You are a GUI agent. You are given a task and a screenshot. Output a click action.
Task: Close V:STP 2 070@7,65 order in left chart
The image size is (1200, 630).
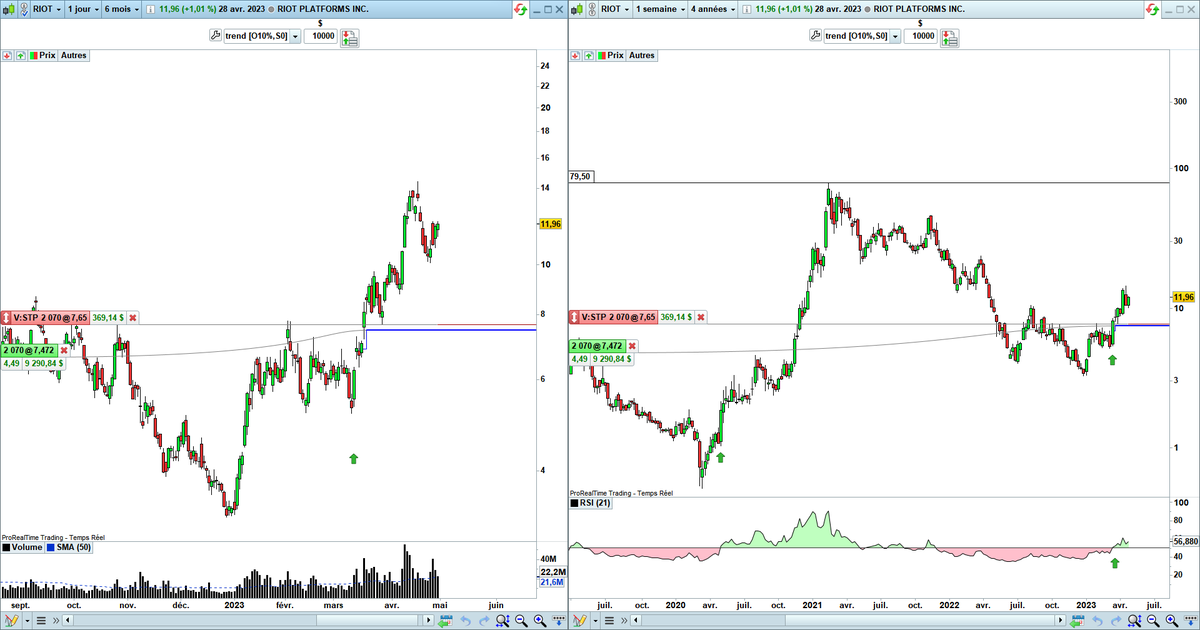tap(133, 317)
